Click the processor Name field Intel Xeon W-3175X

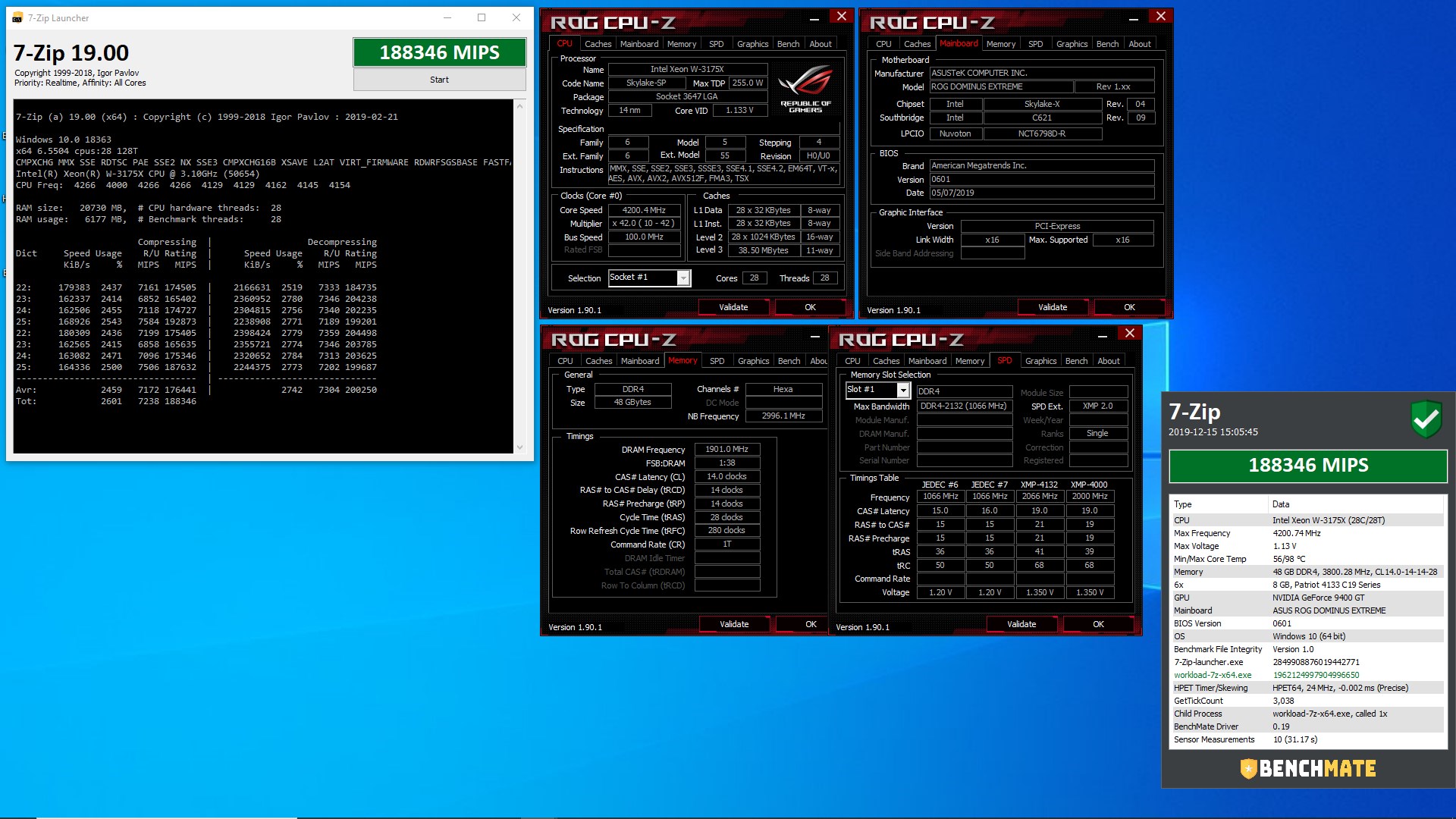click(x=687, y=69)
